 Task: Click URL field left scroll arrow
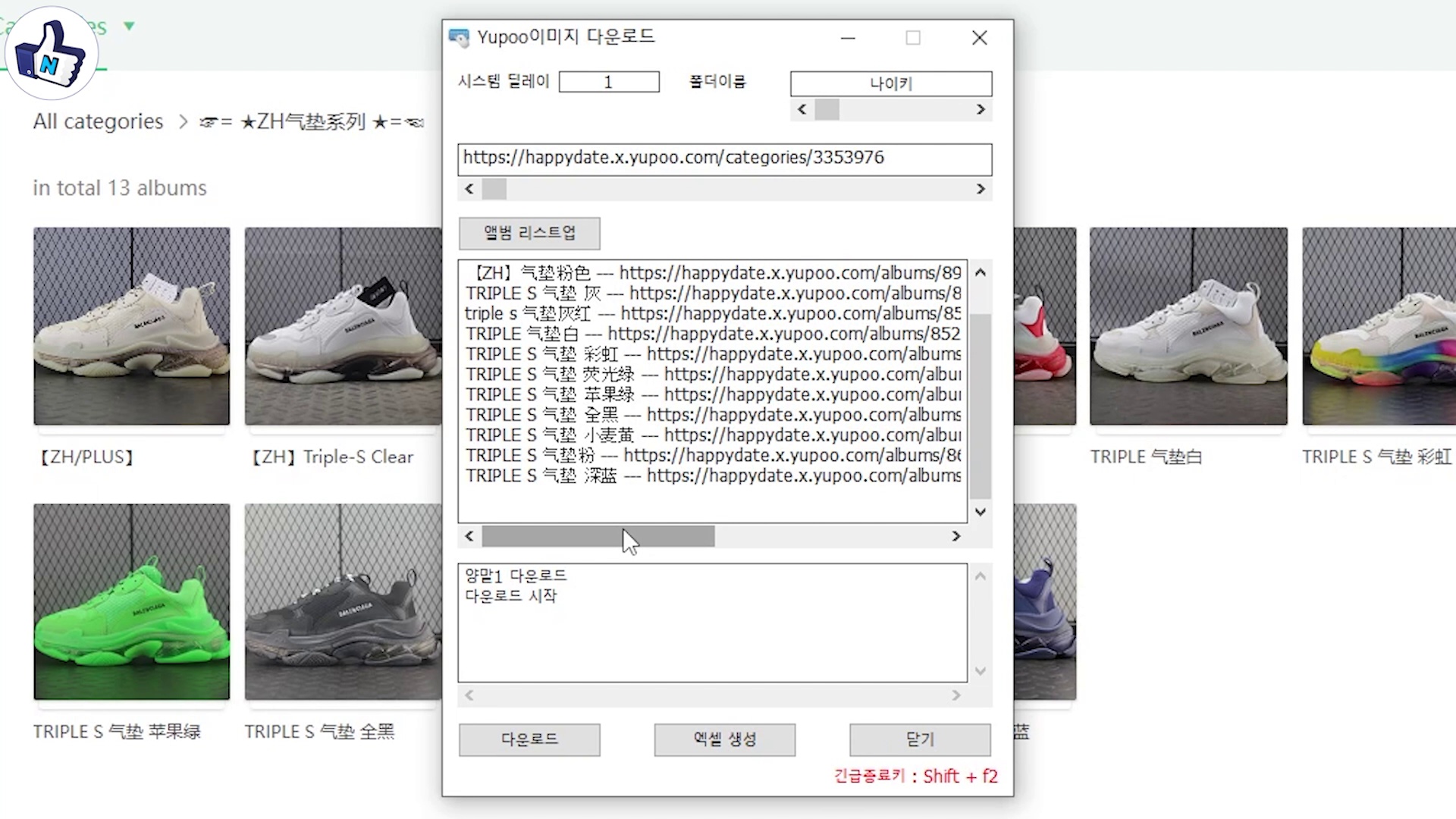[469, 189]
